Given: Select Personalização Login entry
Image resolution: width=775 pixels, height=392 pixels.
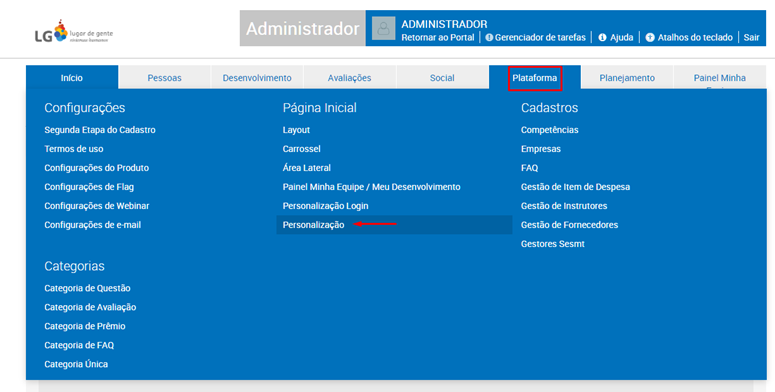Looking at the screenshot, I should click(325, 206).
